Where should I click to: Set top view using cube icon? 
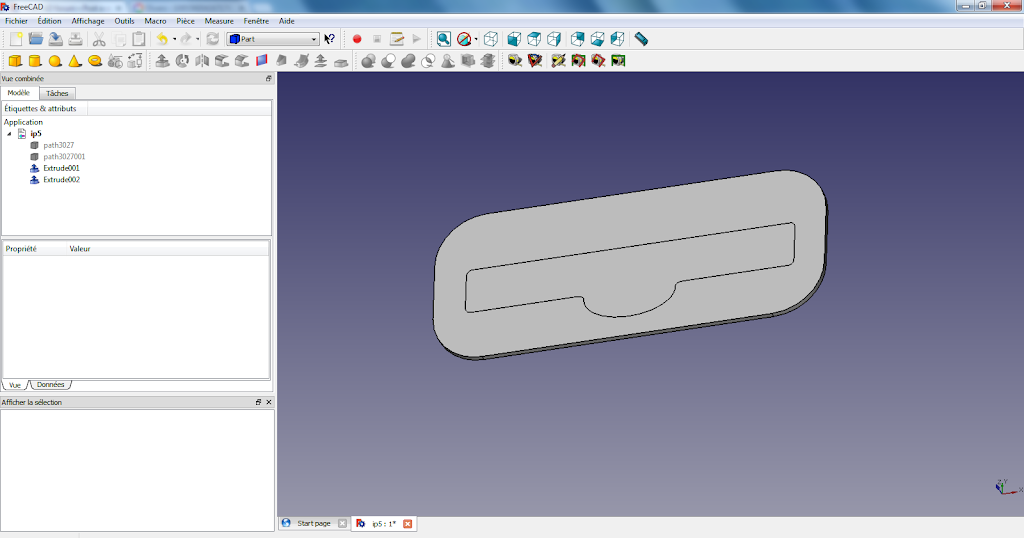[x=534, y=39]
